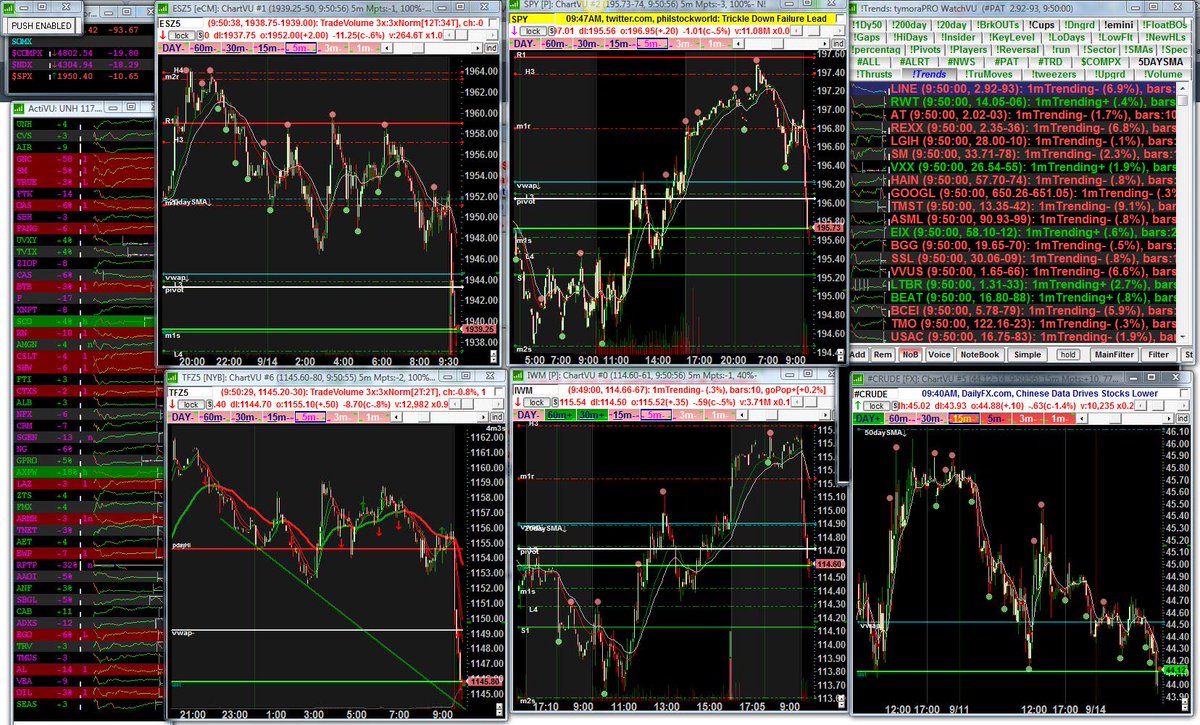Viewport: 1200px width, 725px height.
Task: Open the !1Dy50 watchlist tab
Action: click(868, 25)
